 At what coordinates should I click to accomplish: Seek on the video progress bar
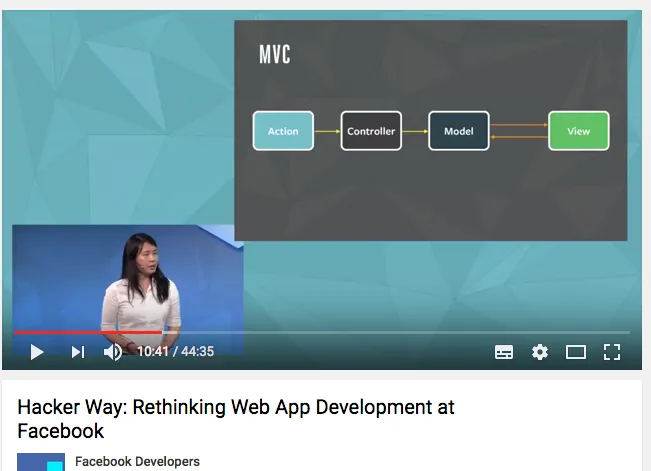coord(322,332)
